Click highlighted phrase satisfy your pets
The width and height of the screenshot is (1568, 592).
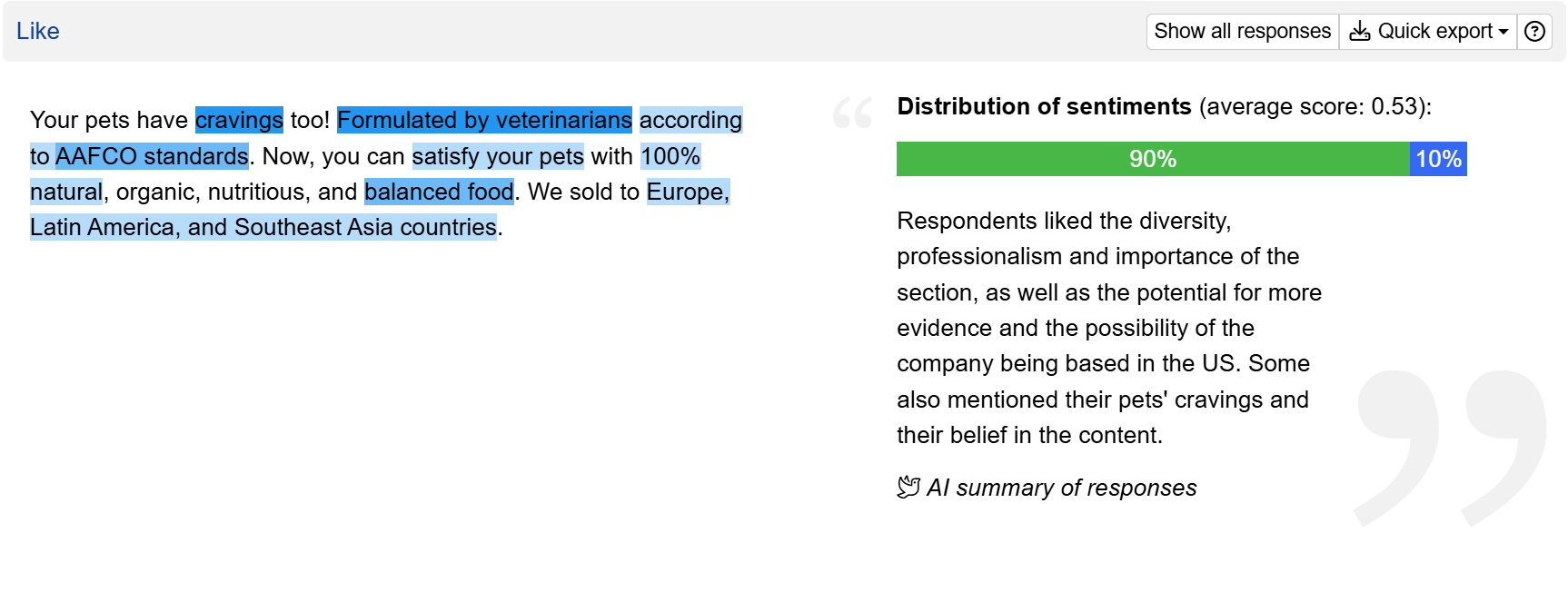click(498, 156)
